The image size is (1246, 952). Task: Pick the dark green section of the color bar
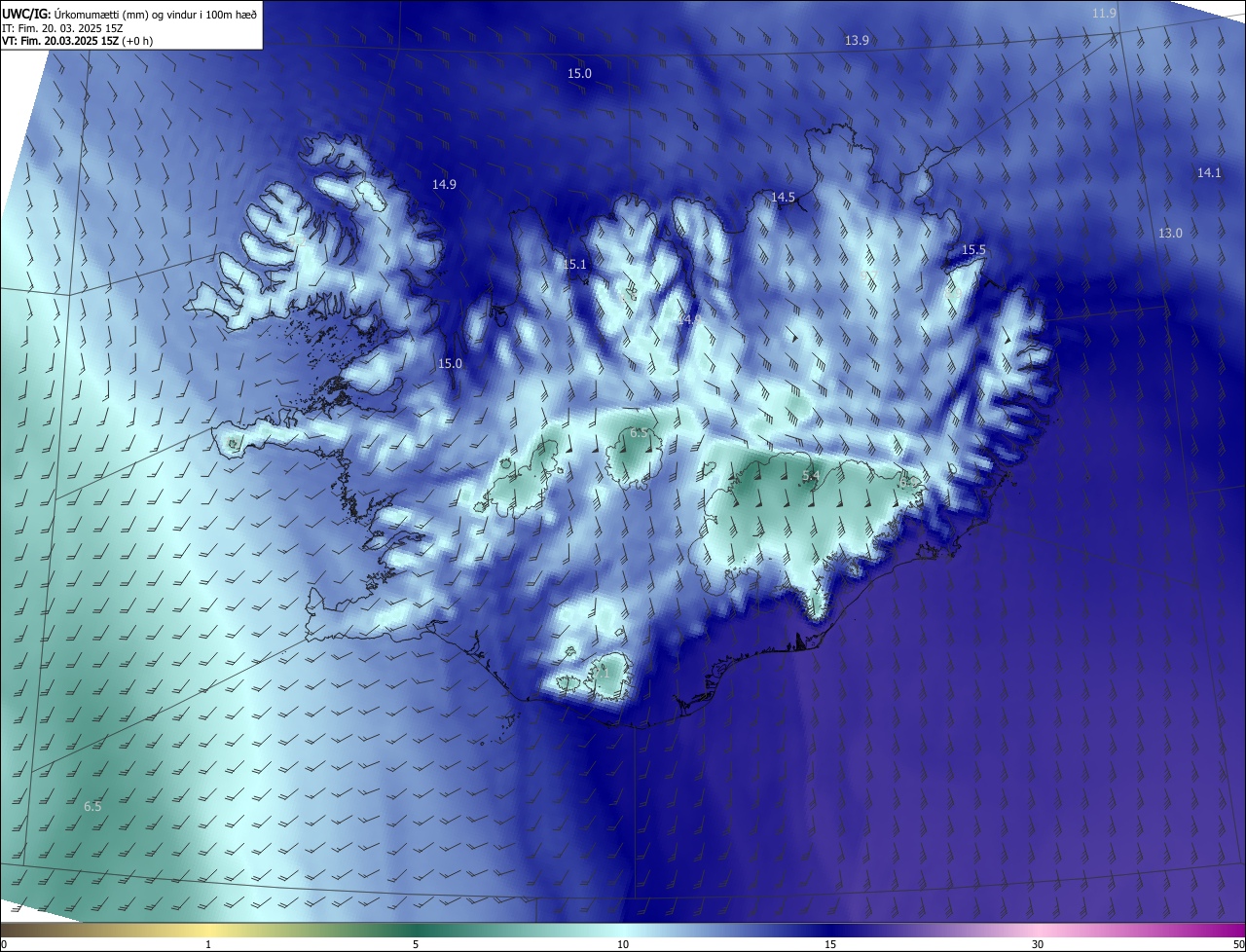[x=416, y=930]
